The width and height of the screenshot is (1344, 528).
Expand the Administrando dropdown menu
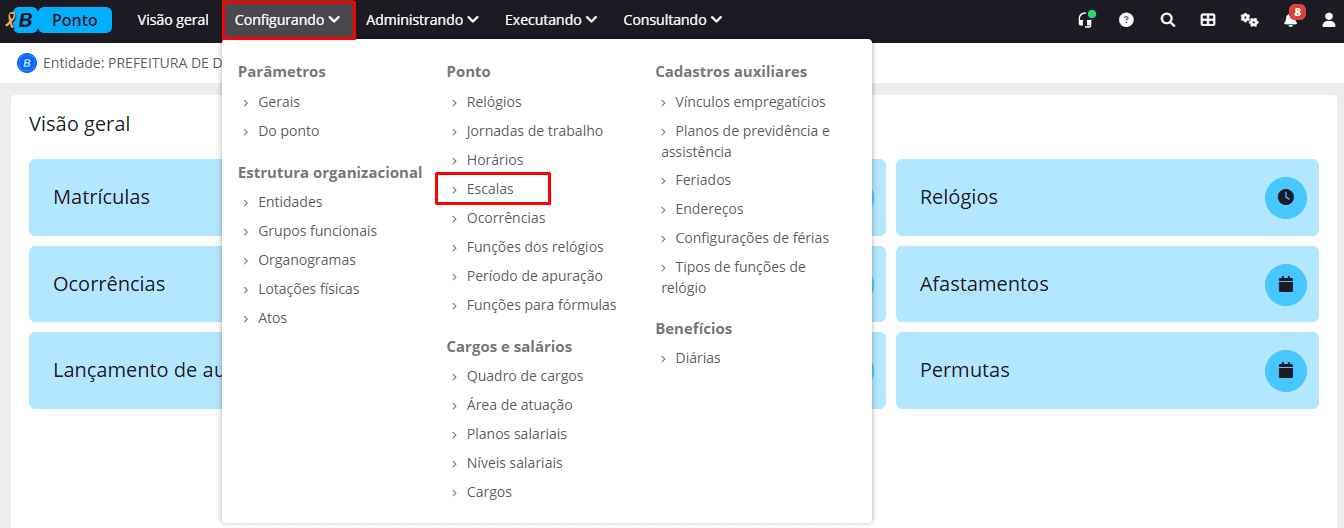coord(422,20)
